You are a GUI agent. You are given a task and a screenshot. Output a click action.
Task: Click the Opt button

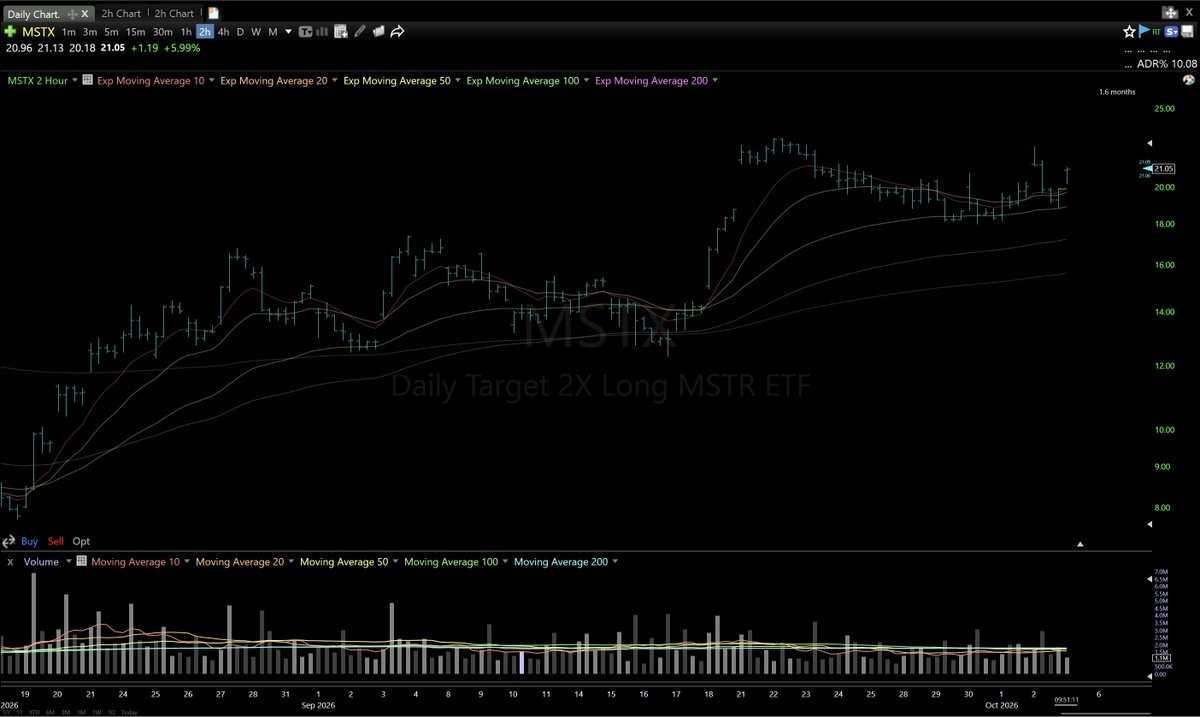coord(81,541)
